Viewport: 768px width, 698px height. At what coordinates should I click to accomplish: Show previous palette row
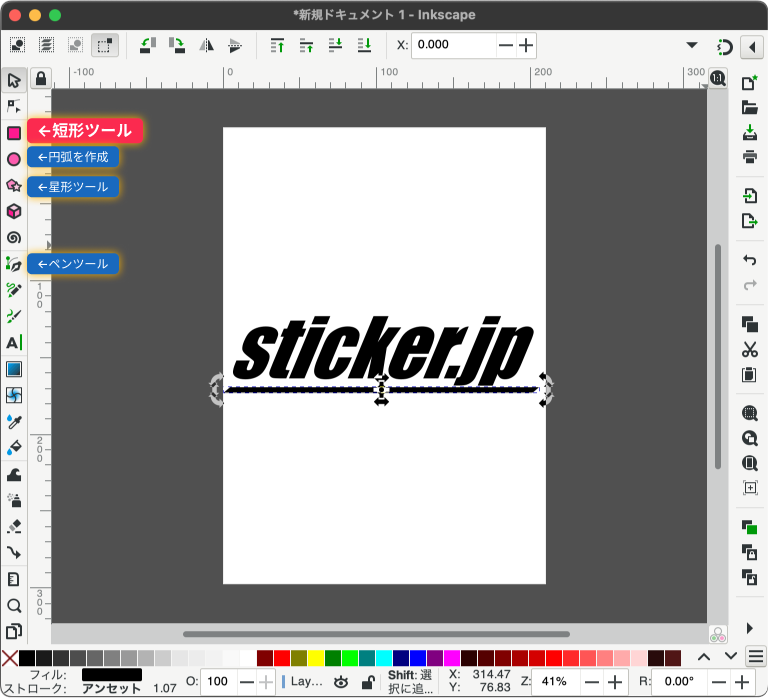704,657
